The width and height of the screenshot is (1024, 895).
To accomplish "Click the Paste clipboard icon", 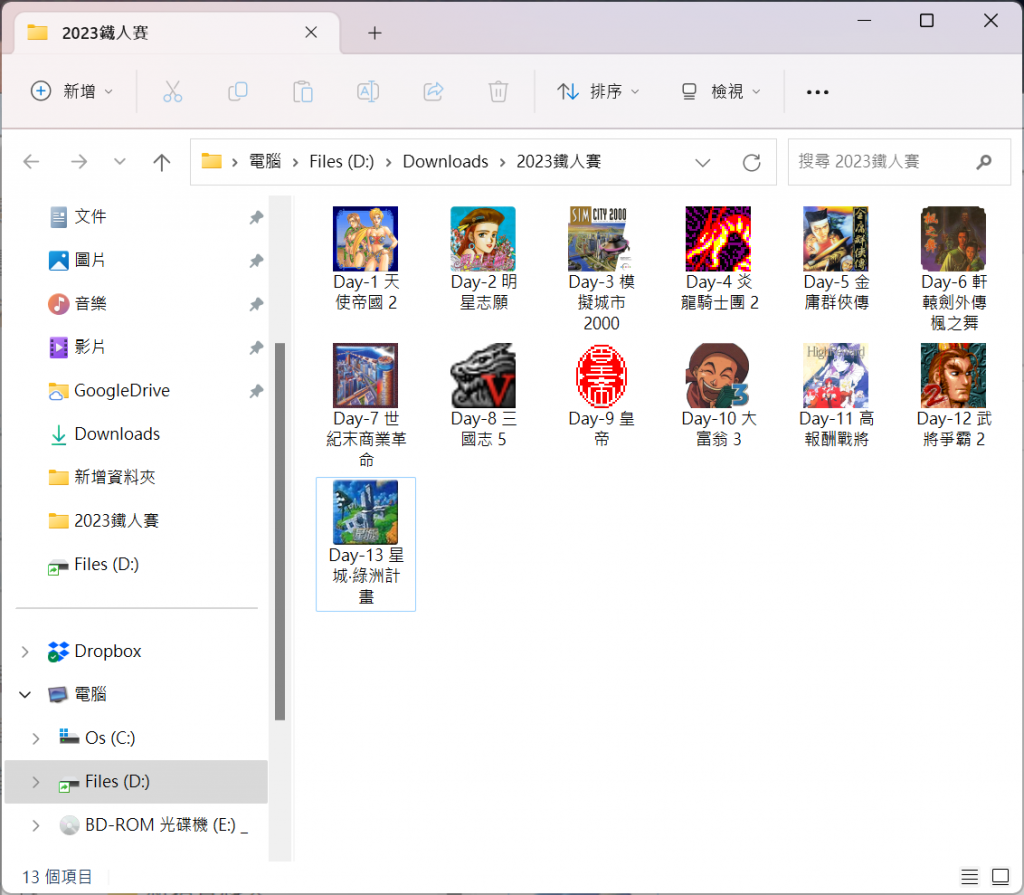I will tap(303, 92).
